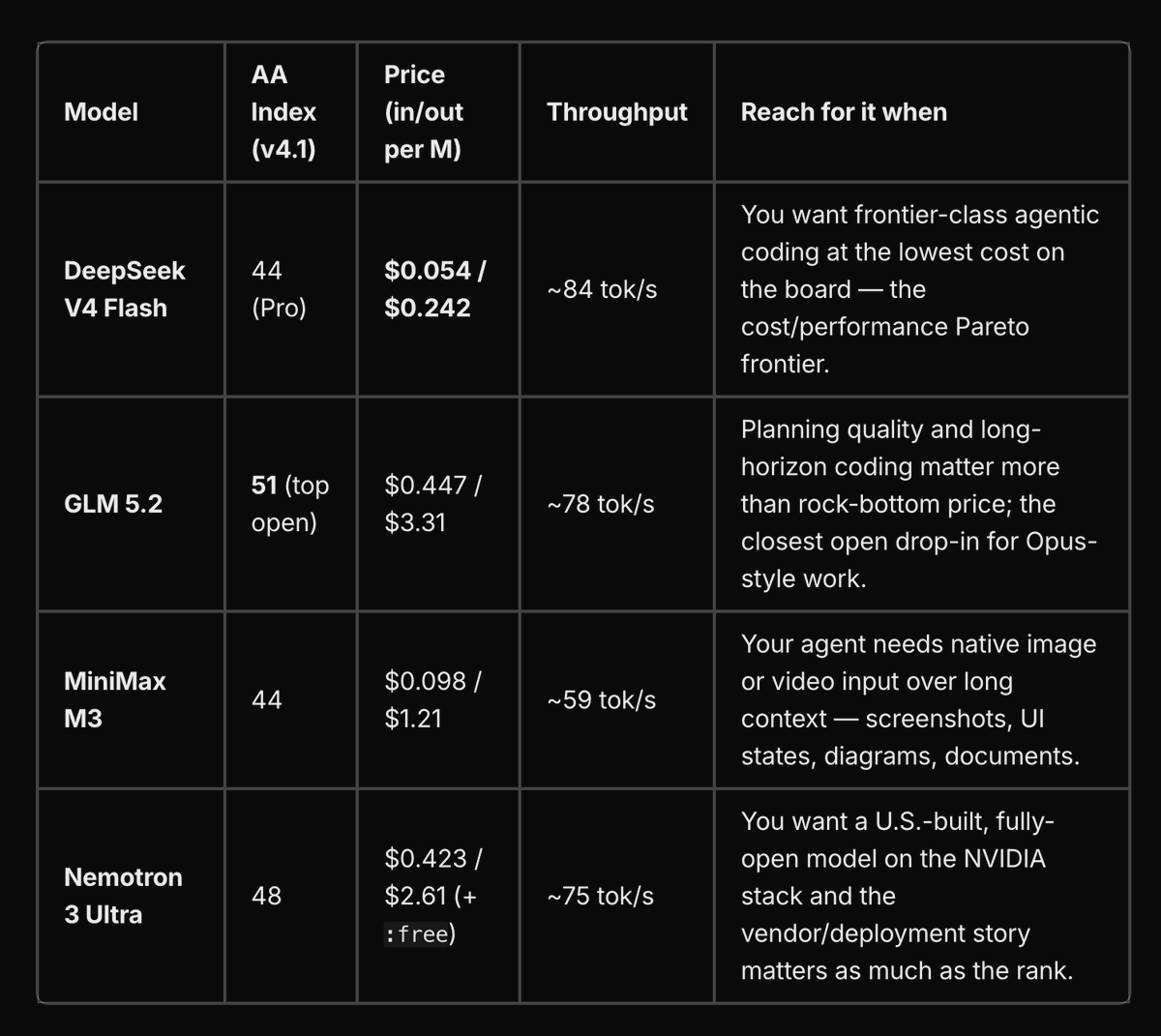
Task: Select the $0.054 / $0.242 price cell
Action: tap(434, 289)
